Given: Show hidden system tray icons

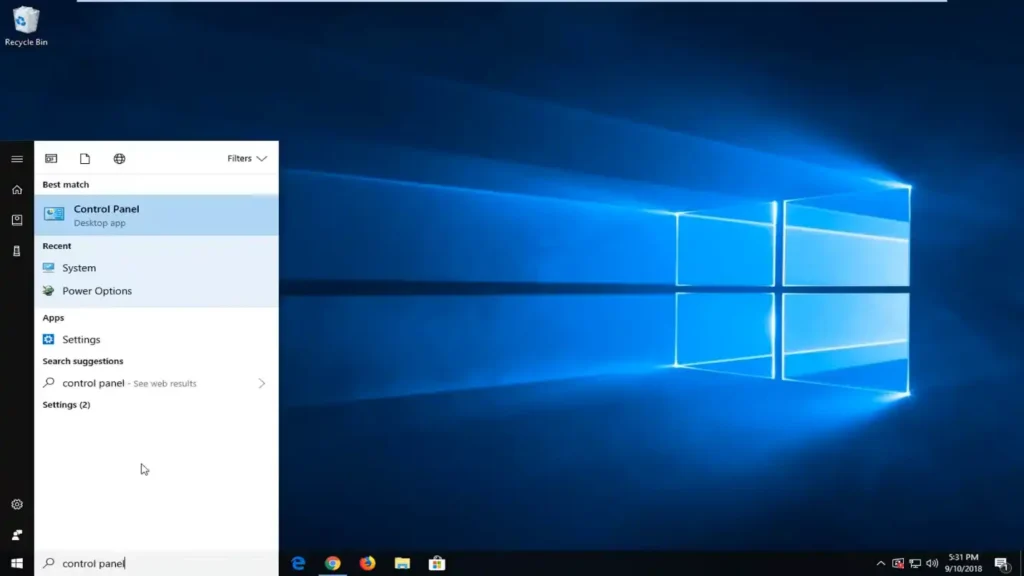Looking at the screenshot, I should pos(880,563).
